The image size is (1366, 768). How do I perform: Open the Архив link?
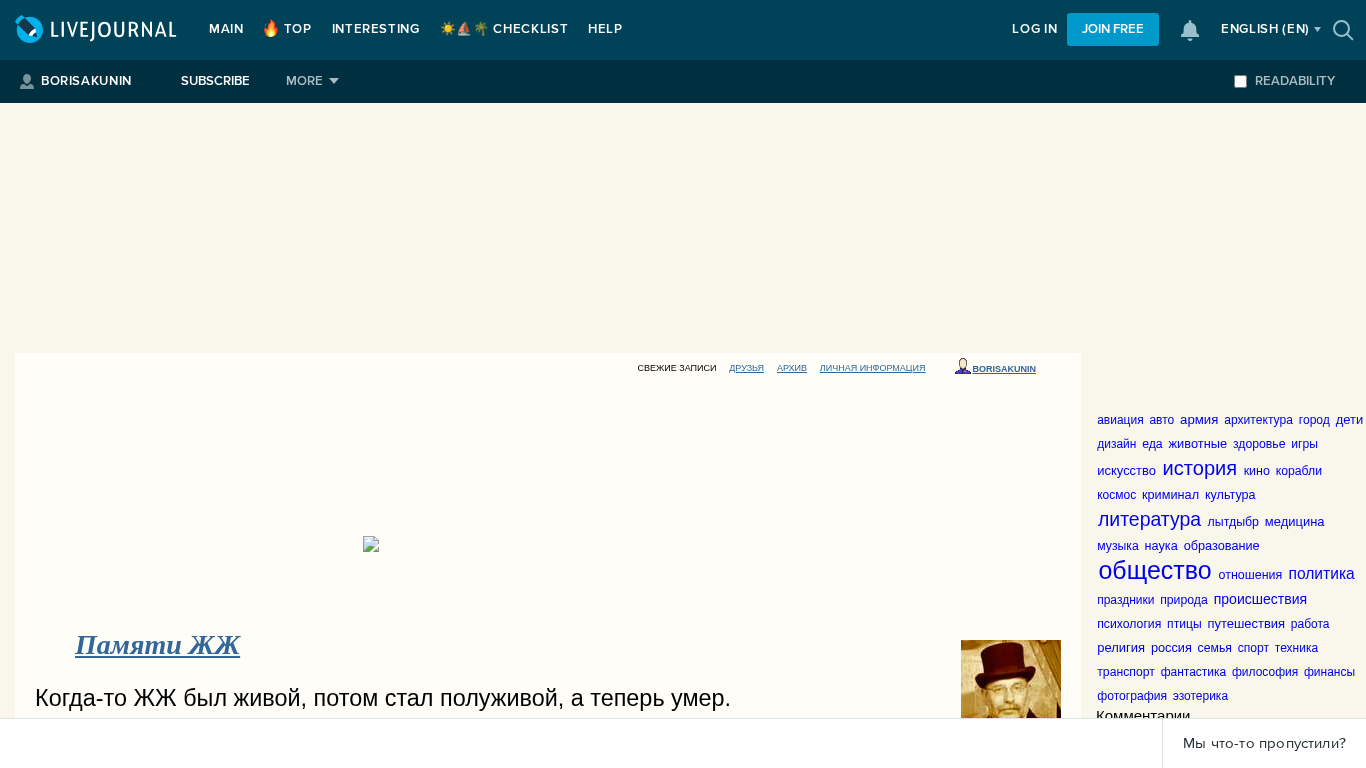click(792, 368)
